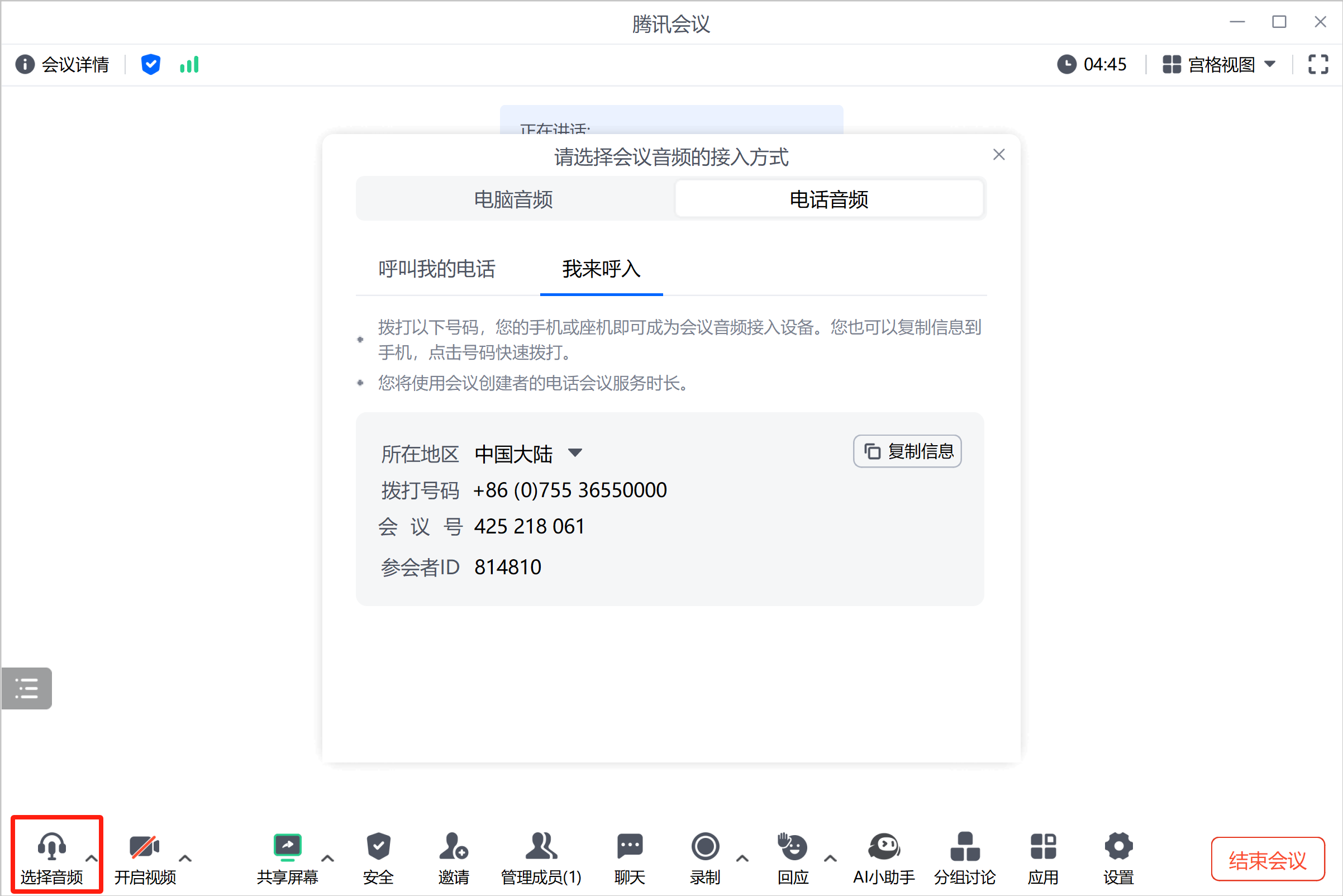1343x896 pixels.
Task: Open 管理成员(1) member list
Action: tap(541, 859)
